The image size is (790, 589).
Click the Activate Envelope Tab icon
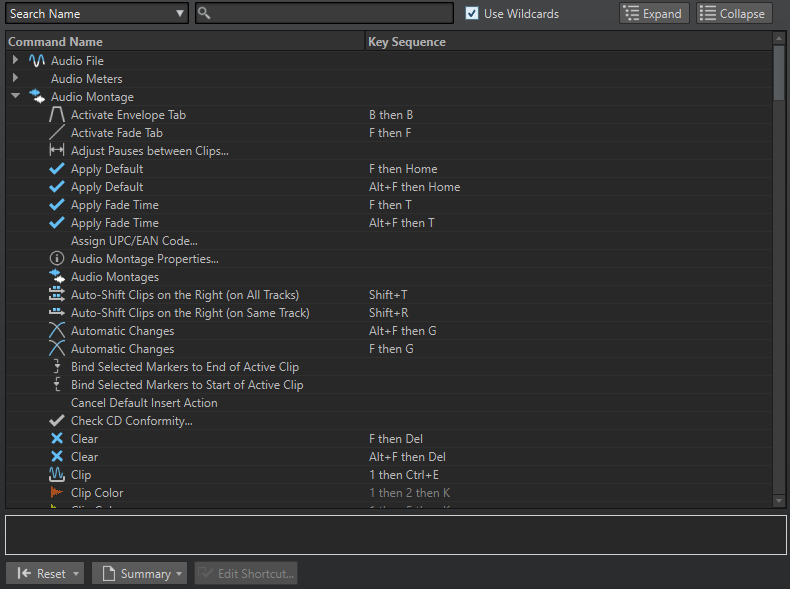point(57,115)
